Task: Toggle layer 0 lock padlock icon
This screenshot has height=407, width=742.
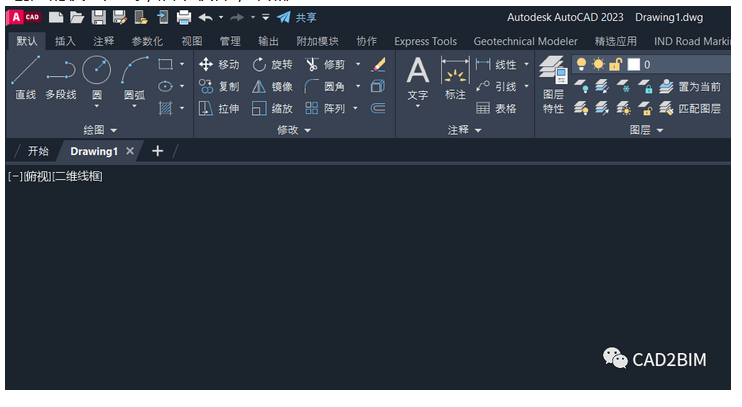Action: point(615,64)
